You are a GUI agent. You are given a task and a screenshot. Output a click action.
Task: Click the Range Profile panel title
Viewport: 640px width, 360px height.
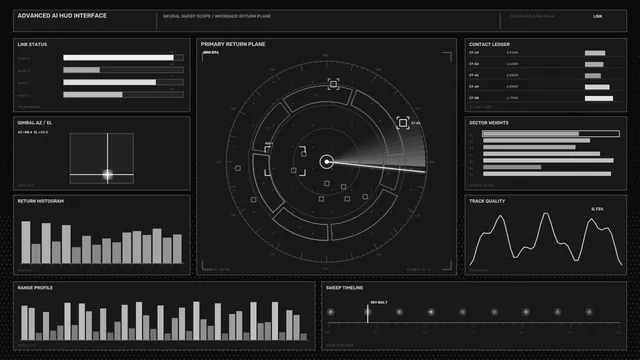tap(35, 288)
